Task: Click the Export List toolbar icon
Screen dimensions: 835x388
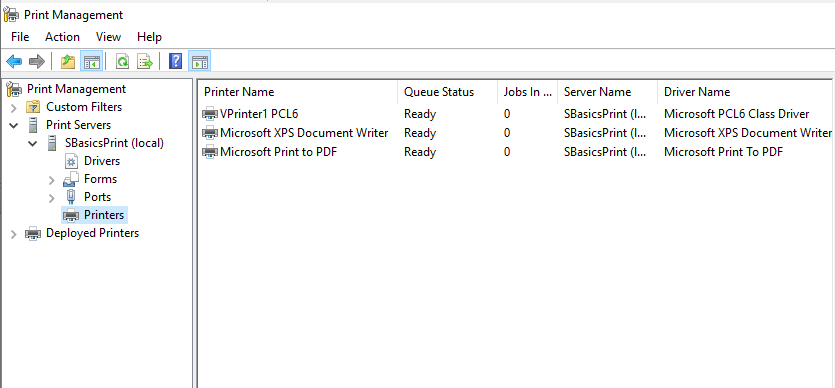Action: pos(145,62)
